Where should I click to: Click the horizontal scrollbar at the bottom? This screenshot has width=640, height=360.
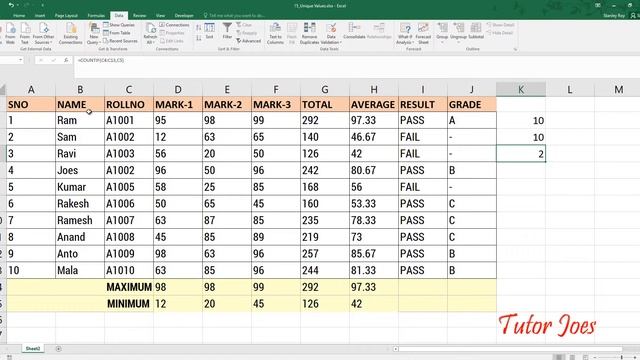tap(510, 349)
